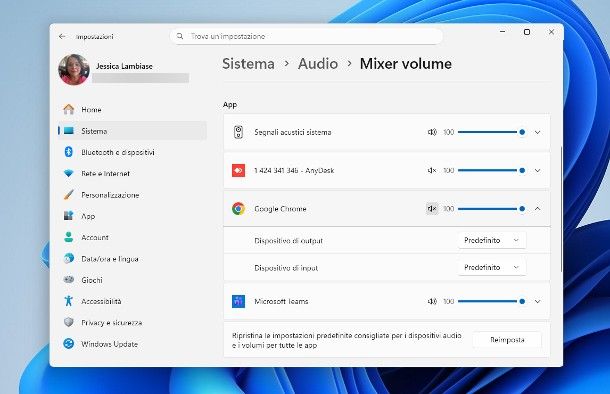Adjust Microsoft Teams volume slider
This screenshot has height=394, width=610.
492,301
